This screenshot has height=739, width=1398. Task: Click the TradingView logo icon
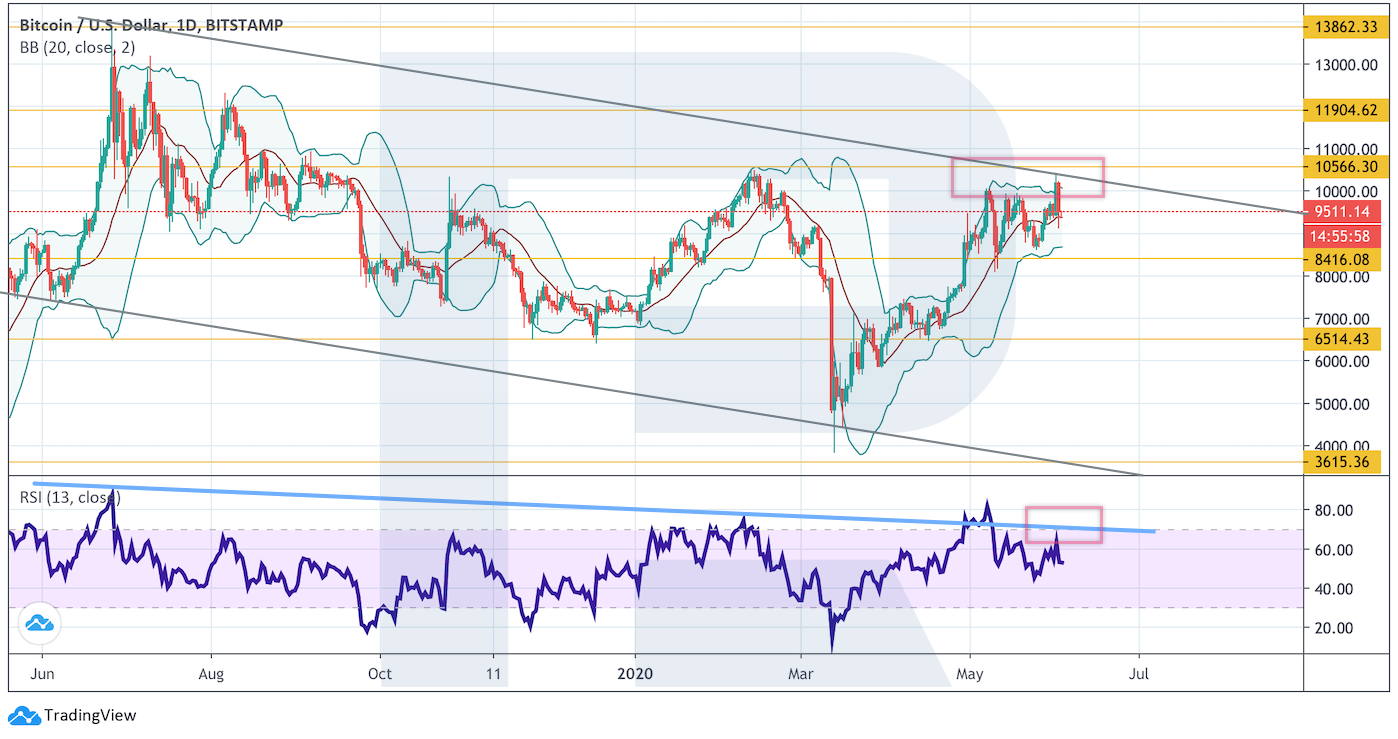pyautogui.click(x=23, y=715)
